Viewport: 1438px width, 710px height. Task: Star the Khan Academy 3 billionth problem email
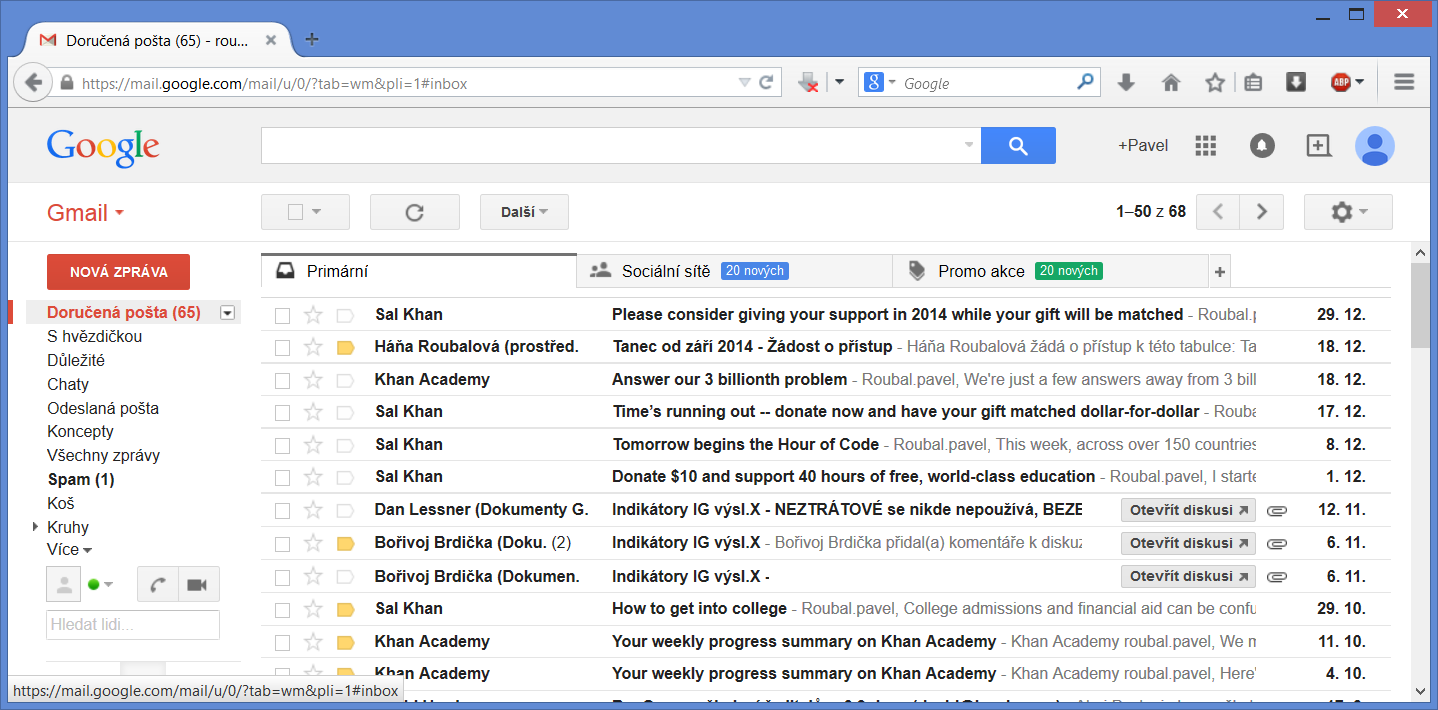point(313,380)
